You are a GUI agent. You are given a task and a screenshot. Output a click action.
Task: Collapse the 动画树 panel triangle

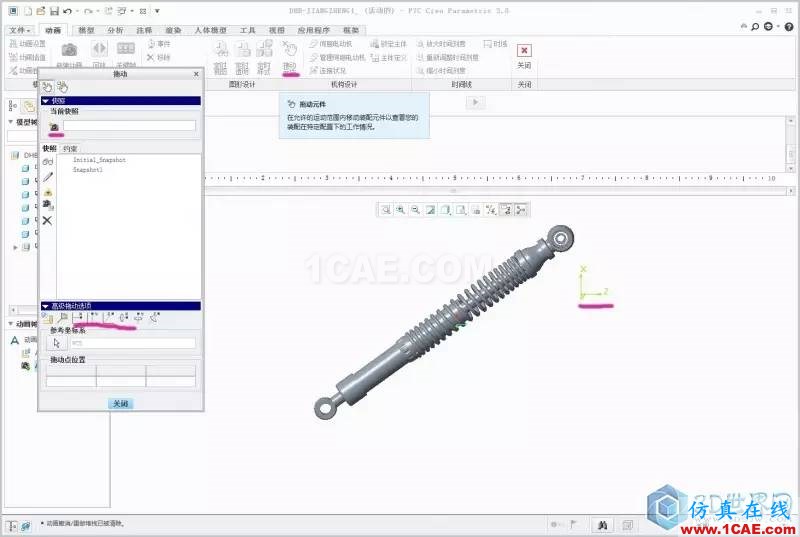pos(11,324)
